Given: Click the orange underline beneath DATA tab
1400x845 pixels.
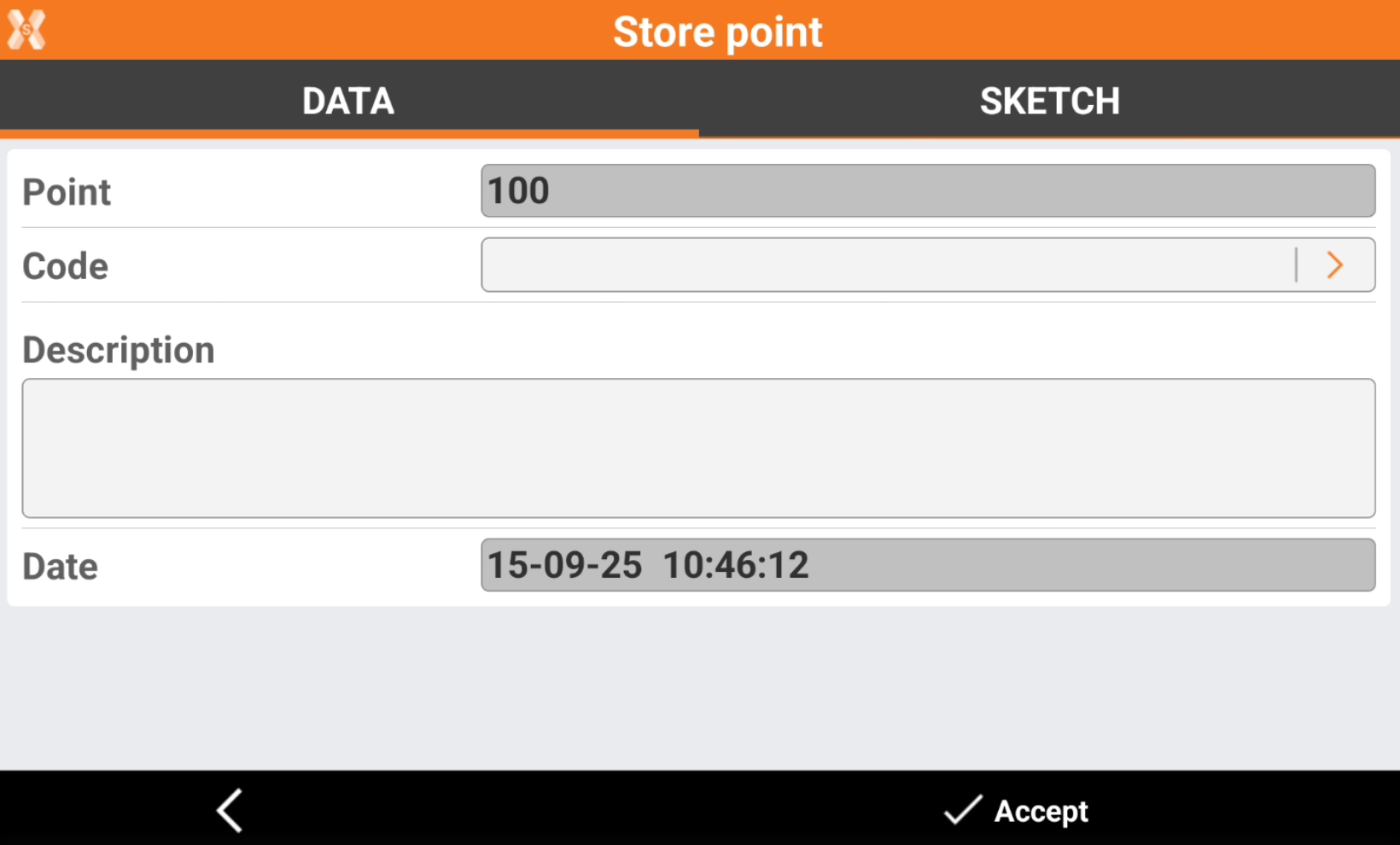Looking at the screenshot, I should pos(348,133).
